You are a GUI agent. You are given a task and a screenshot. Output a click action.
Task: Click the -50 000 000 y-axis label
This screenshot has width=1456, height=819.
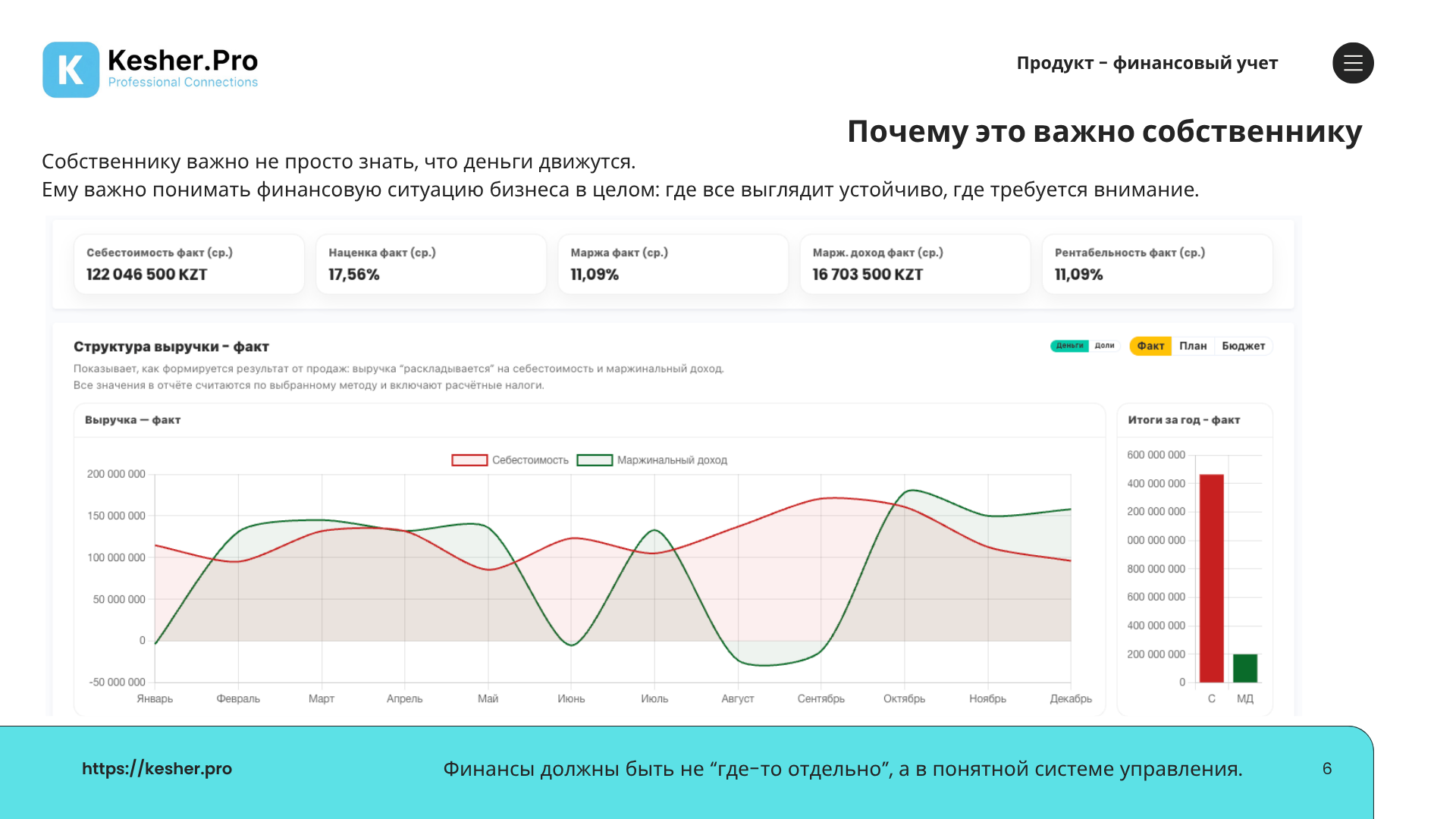coord(118,682)
